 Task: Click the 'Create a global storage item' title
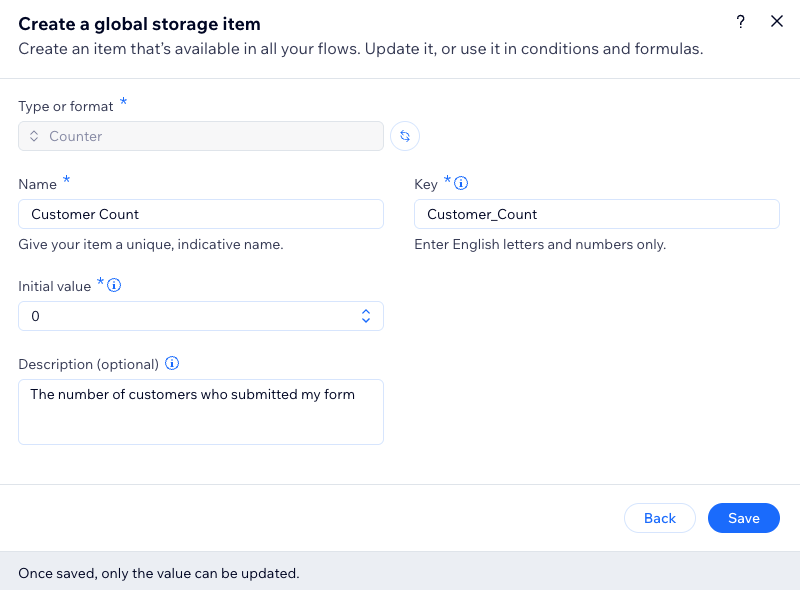coord(146,23)
